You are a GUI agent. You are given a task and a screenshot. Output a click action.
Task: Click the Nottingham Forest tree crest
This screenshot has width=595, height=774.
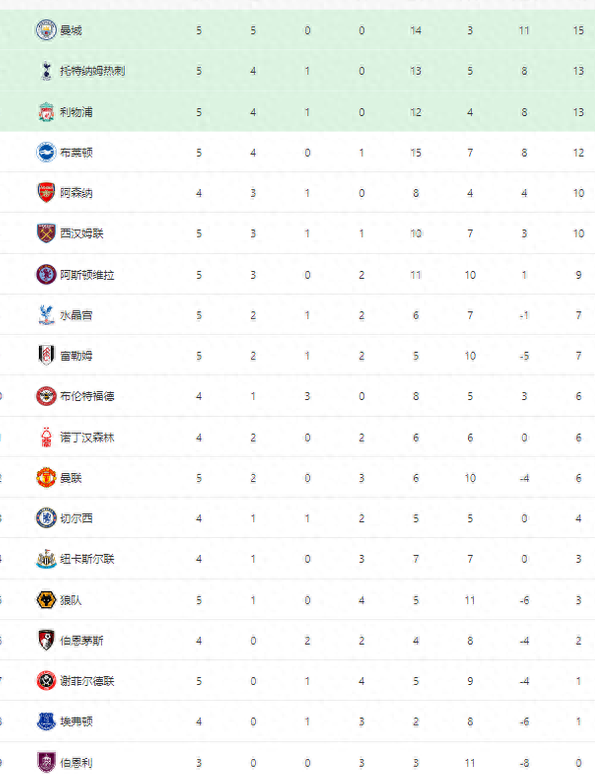pyautogui.click(x=46, y=437)
